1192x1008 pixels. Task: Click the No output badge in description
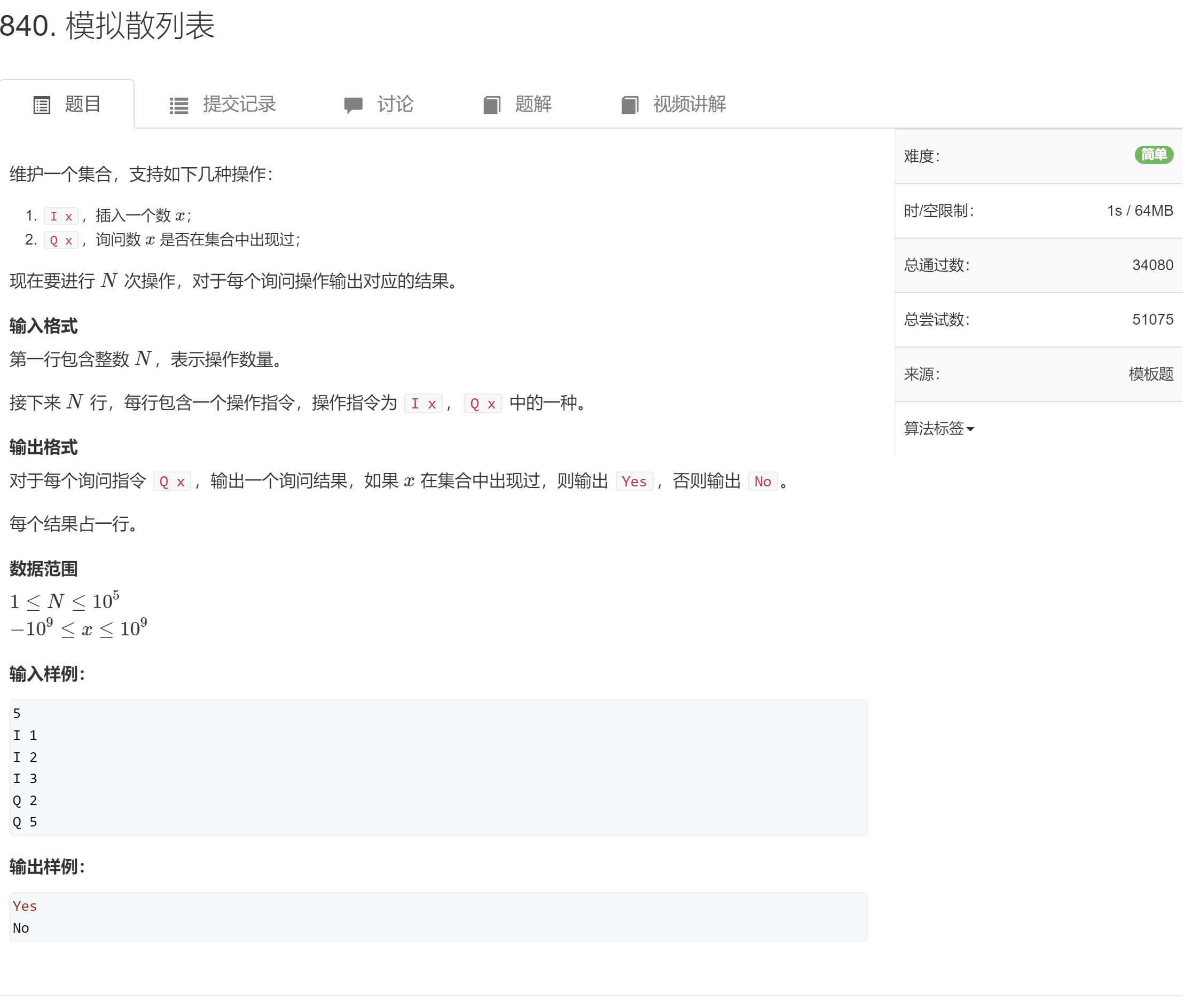(763, 482)
